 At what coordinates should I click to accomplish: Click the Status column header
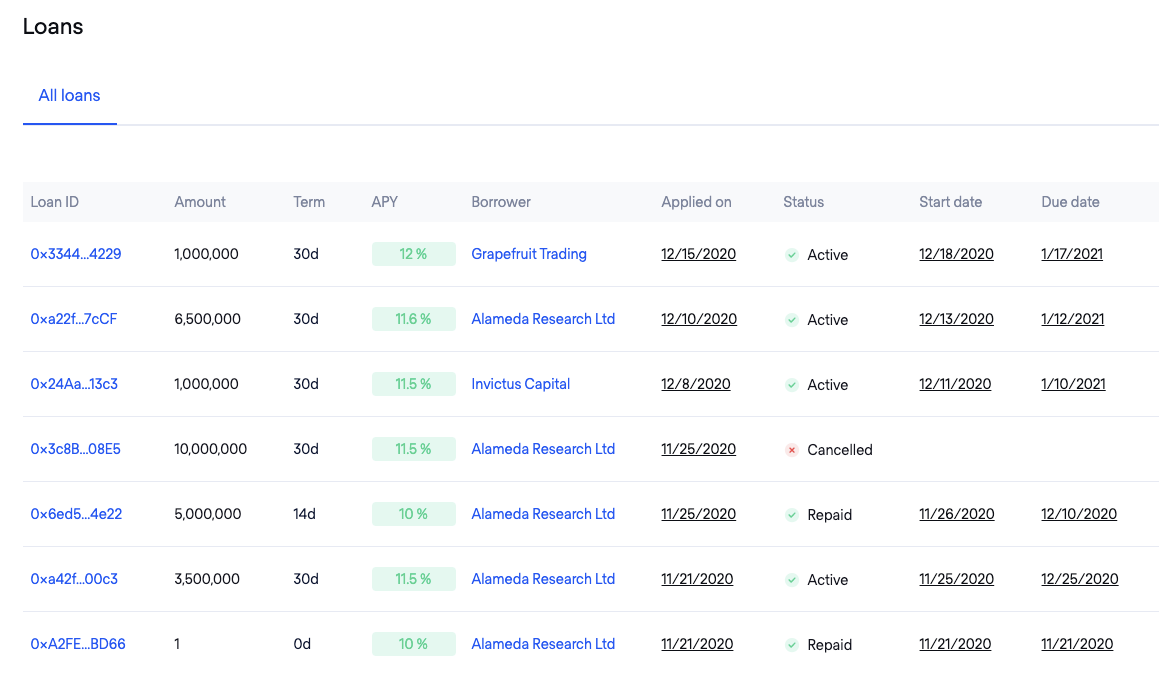tap(803, 202)
